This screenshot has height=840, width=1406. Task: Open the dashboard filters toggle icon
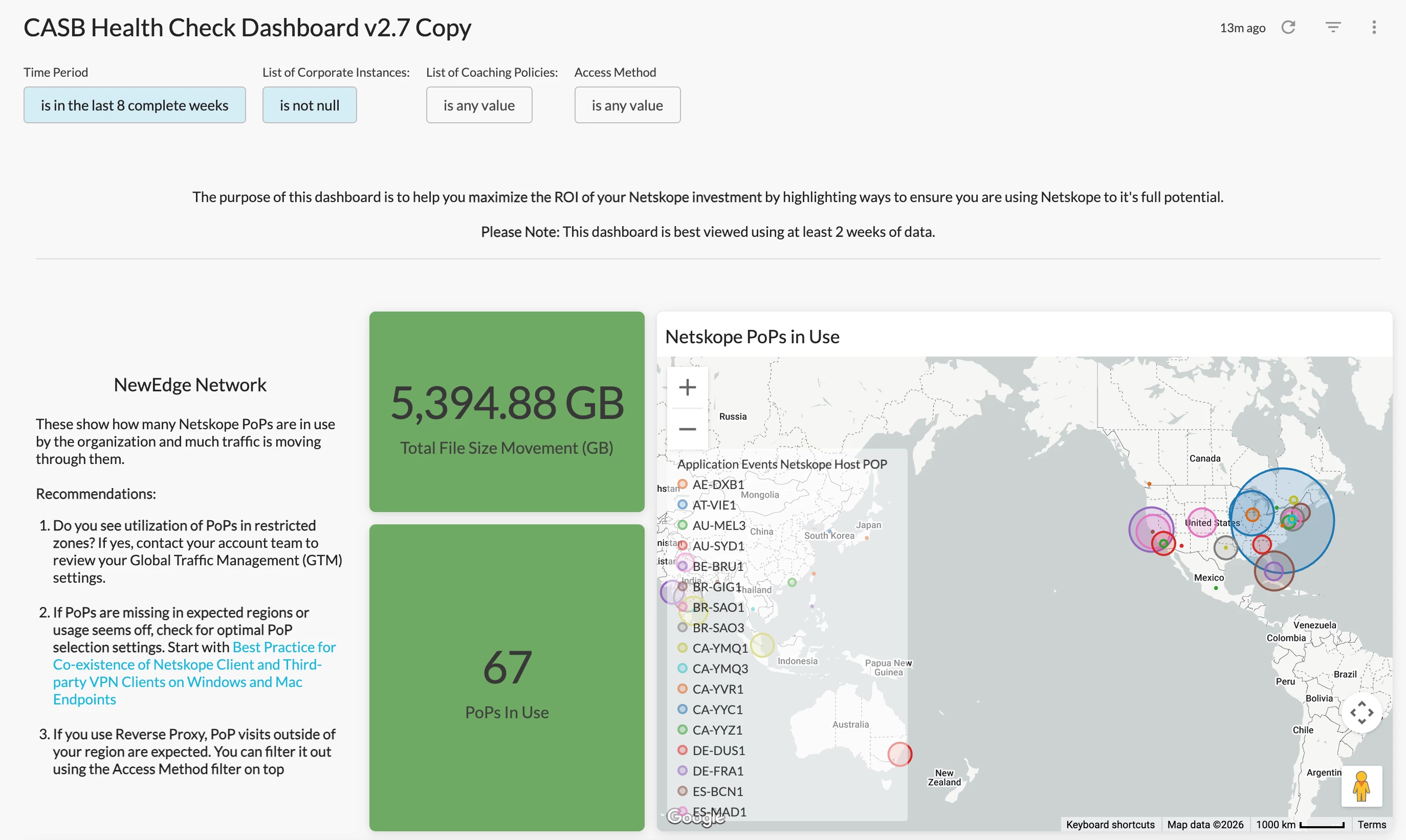point(1333,27)
